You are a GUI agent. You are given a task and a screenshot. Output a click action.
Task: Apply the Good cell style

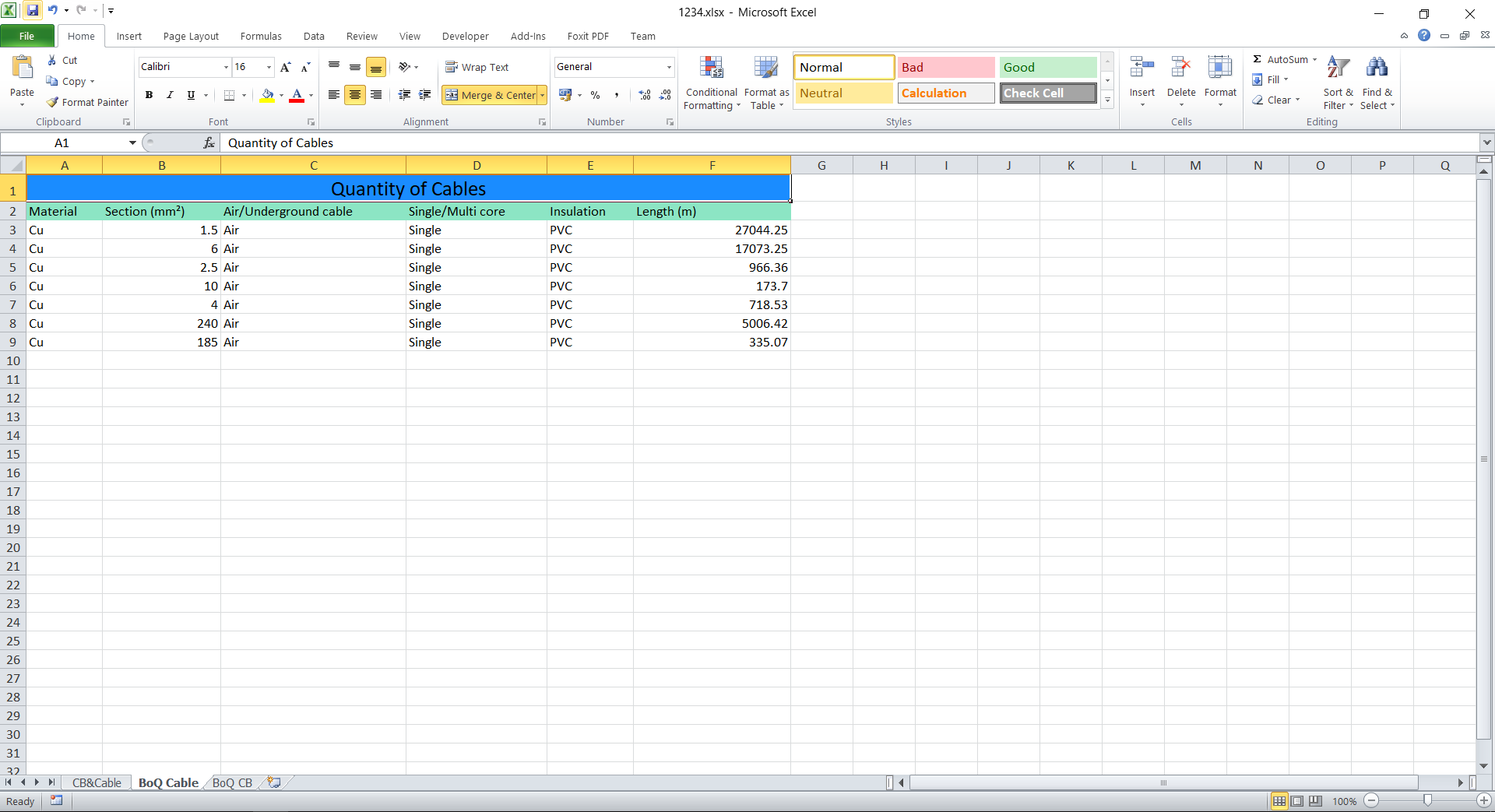pos(1048,67)
